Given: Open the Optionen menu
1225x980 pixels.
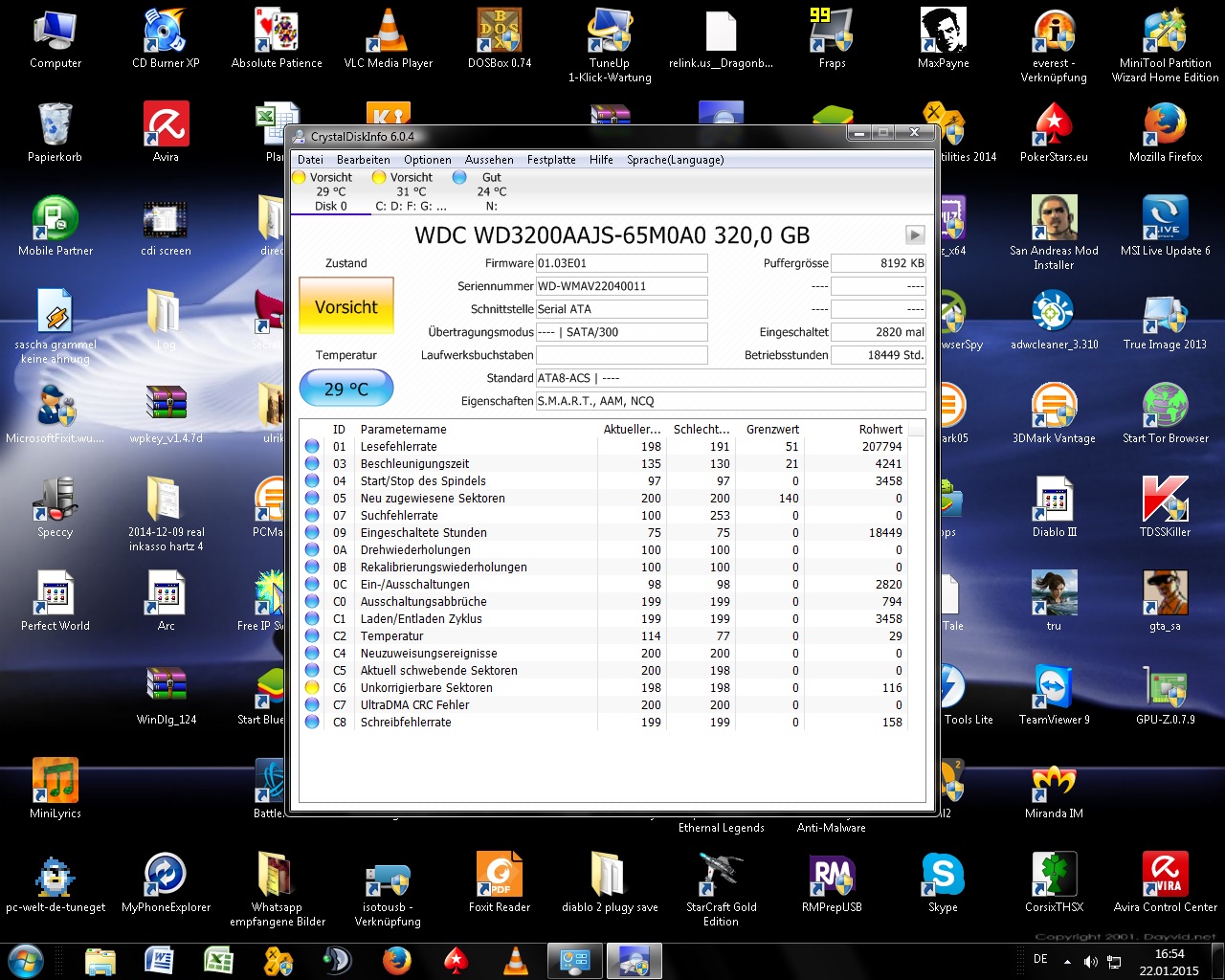Looking at the screenshot, I should [427, 160].
